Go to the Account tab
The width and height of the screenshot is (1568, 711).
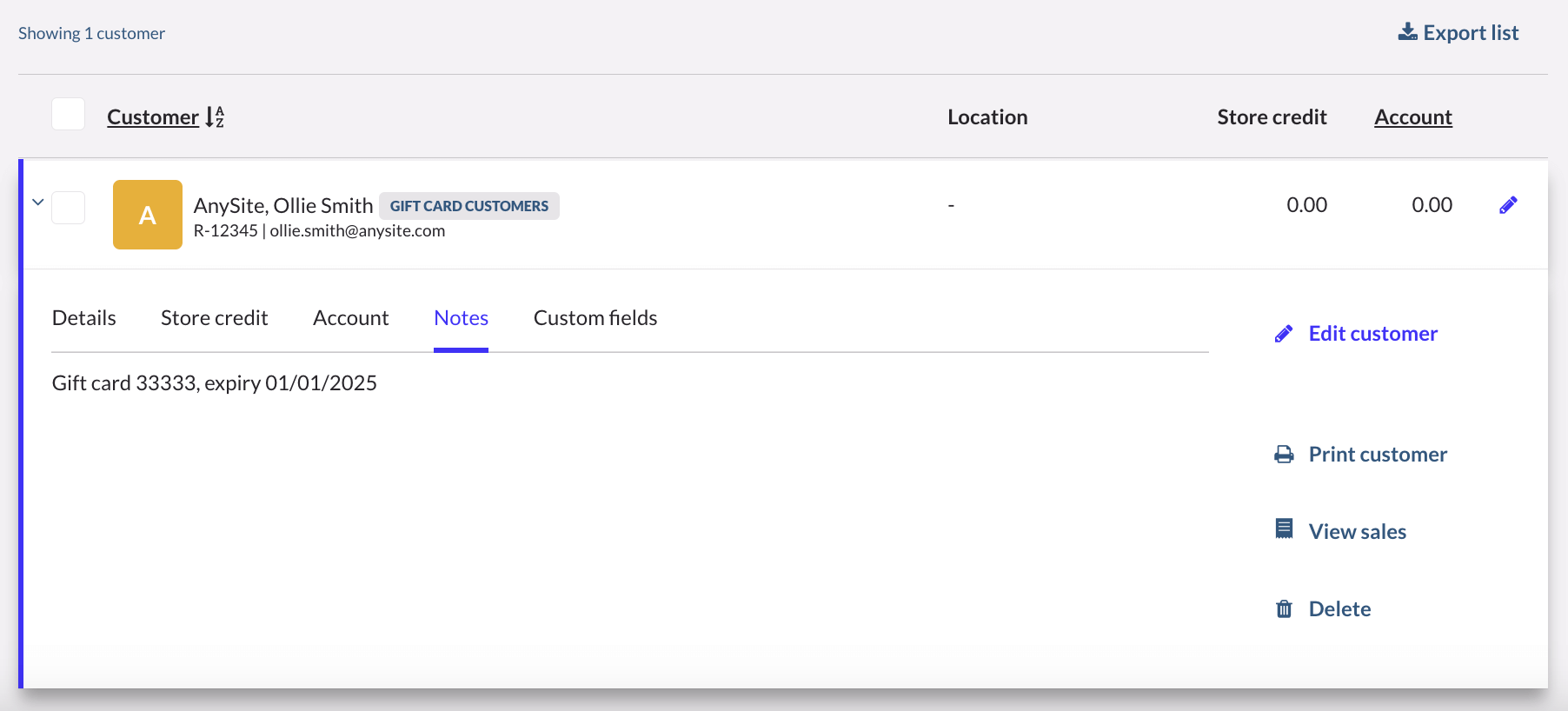click(350, 318)
